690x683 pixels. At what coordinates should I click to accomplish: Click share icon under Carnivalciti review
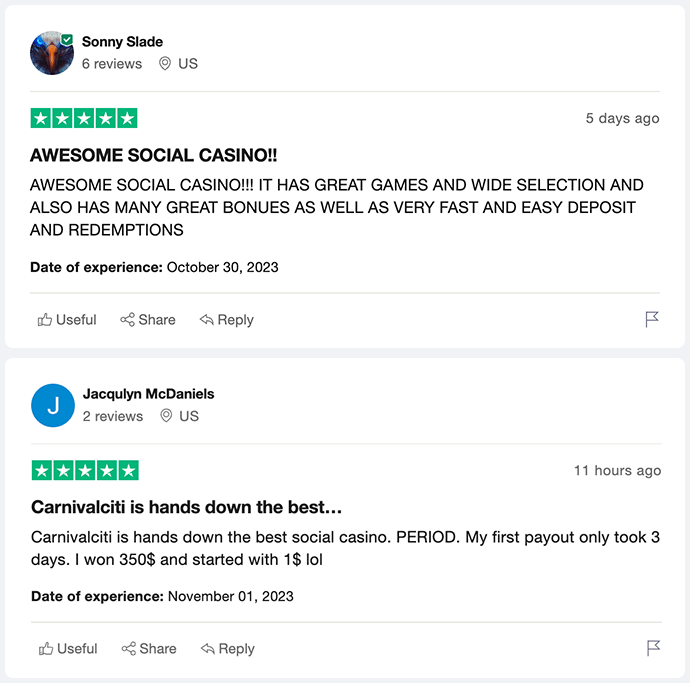(x=128, y=649)
